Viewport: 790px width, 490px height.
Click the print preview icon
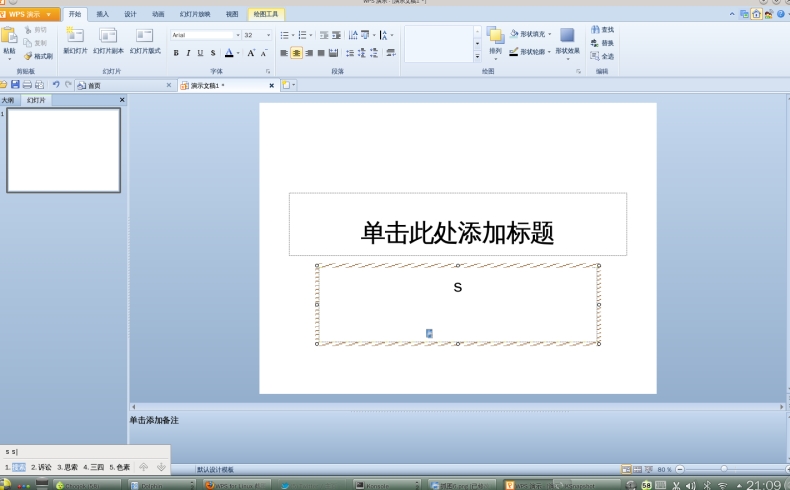click(x=39, y=85)
